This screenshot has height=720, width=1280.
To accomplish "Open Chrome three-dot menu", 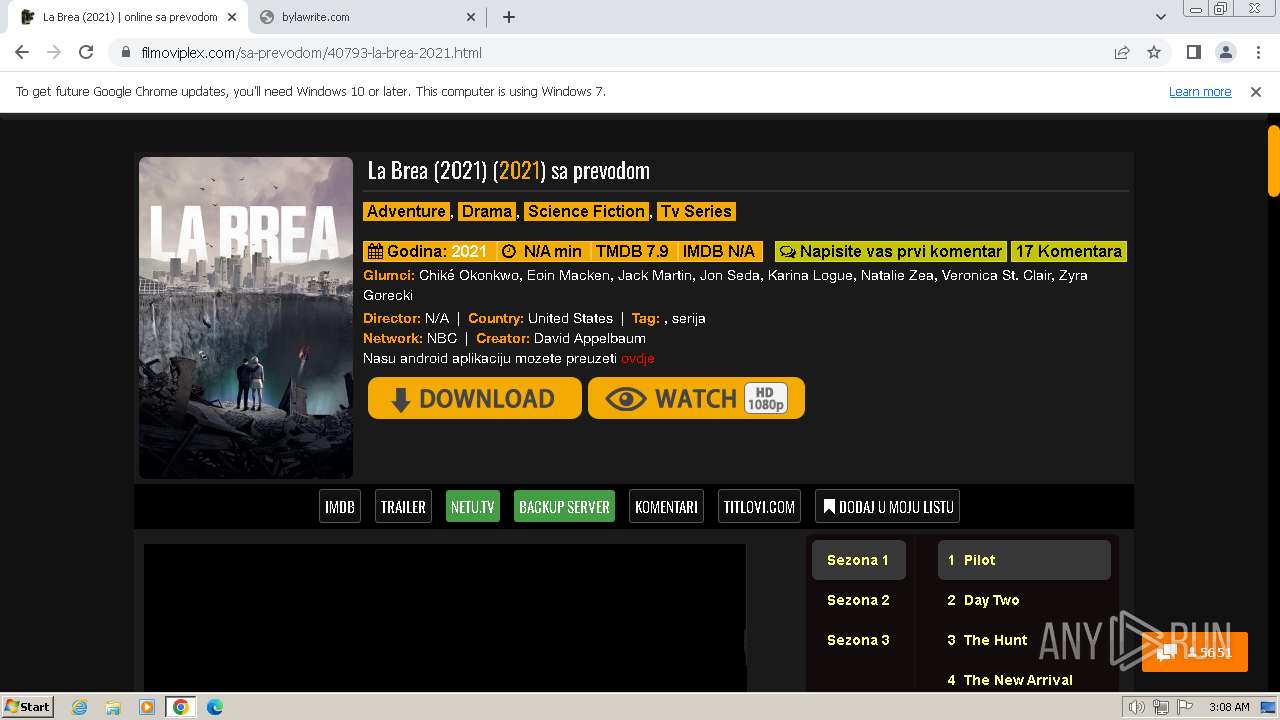I will [1257, 52].
